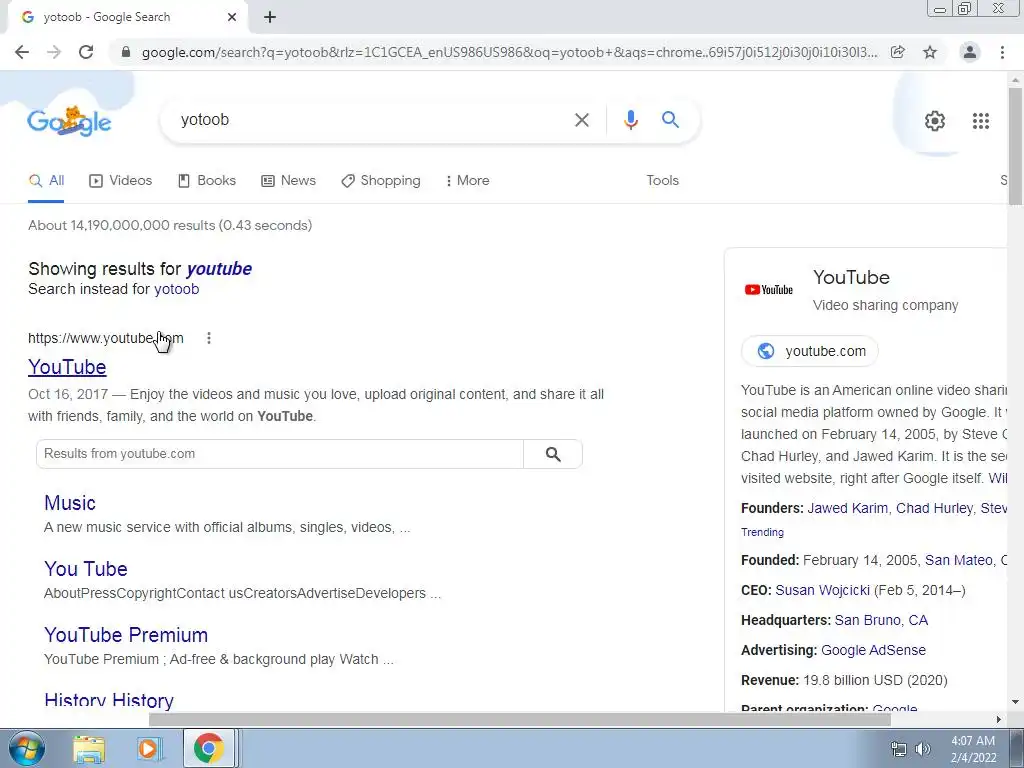Open the Google apps grid
The width and height of the screenshot is (1024, 768).
(x=980, y=121)
